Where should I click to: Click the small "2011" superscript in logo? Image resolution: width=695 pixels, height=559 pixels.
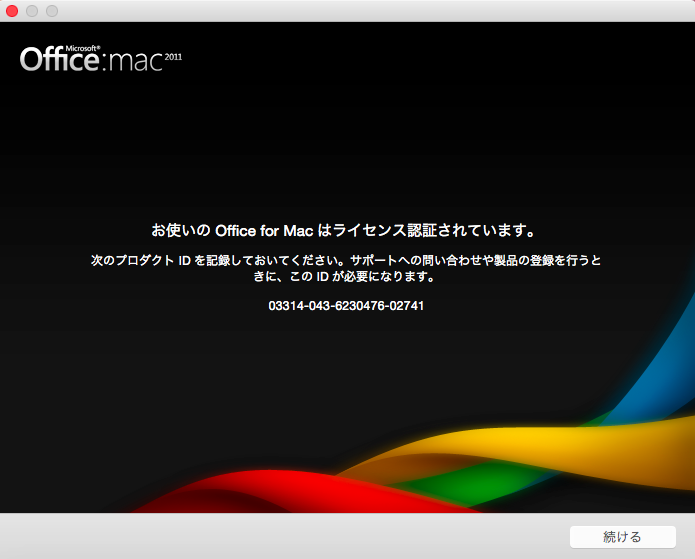(x=173, y=56)
